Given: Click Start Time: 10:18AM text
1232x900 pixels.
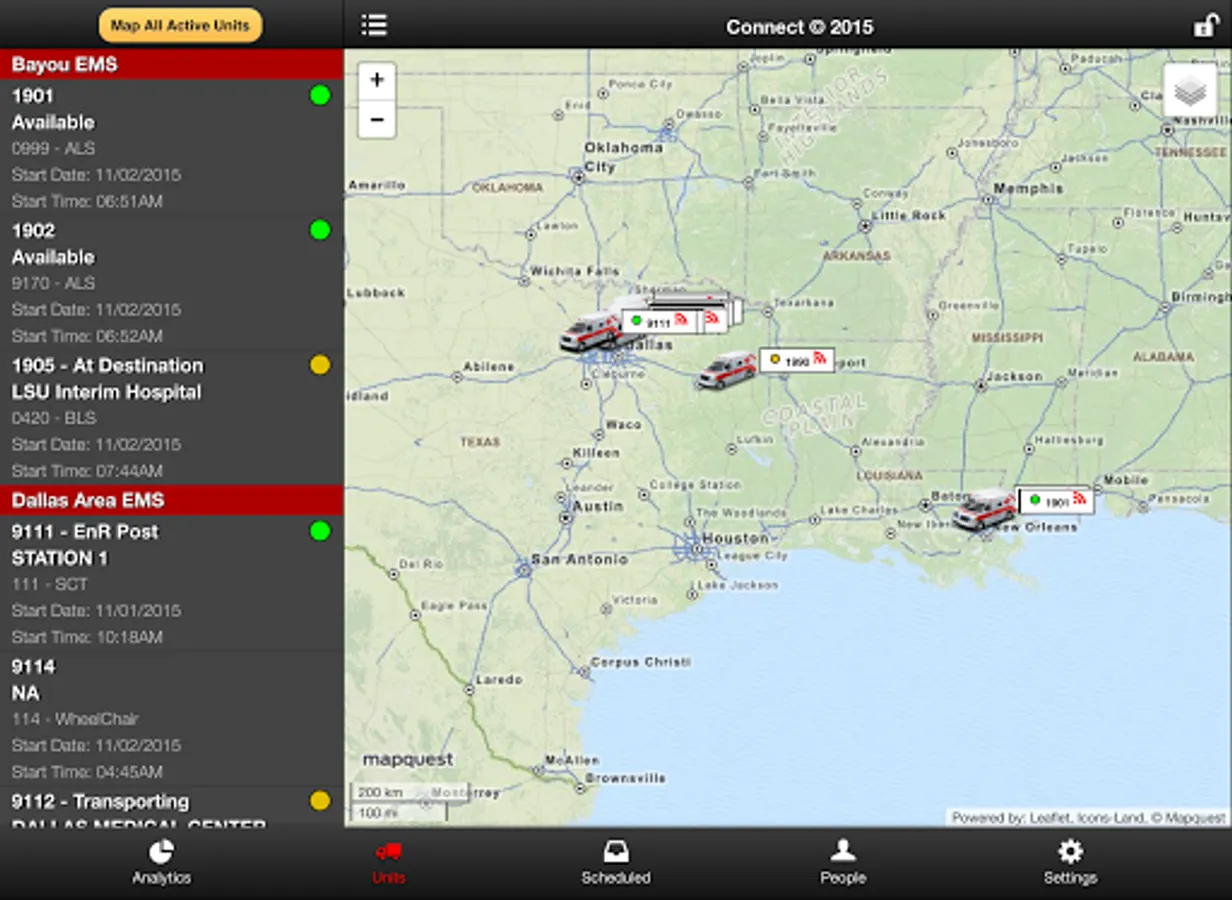Looking at the screenshot, I should point(87,637).
